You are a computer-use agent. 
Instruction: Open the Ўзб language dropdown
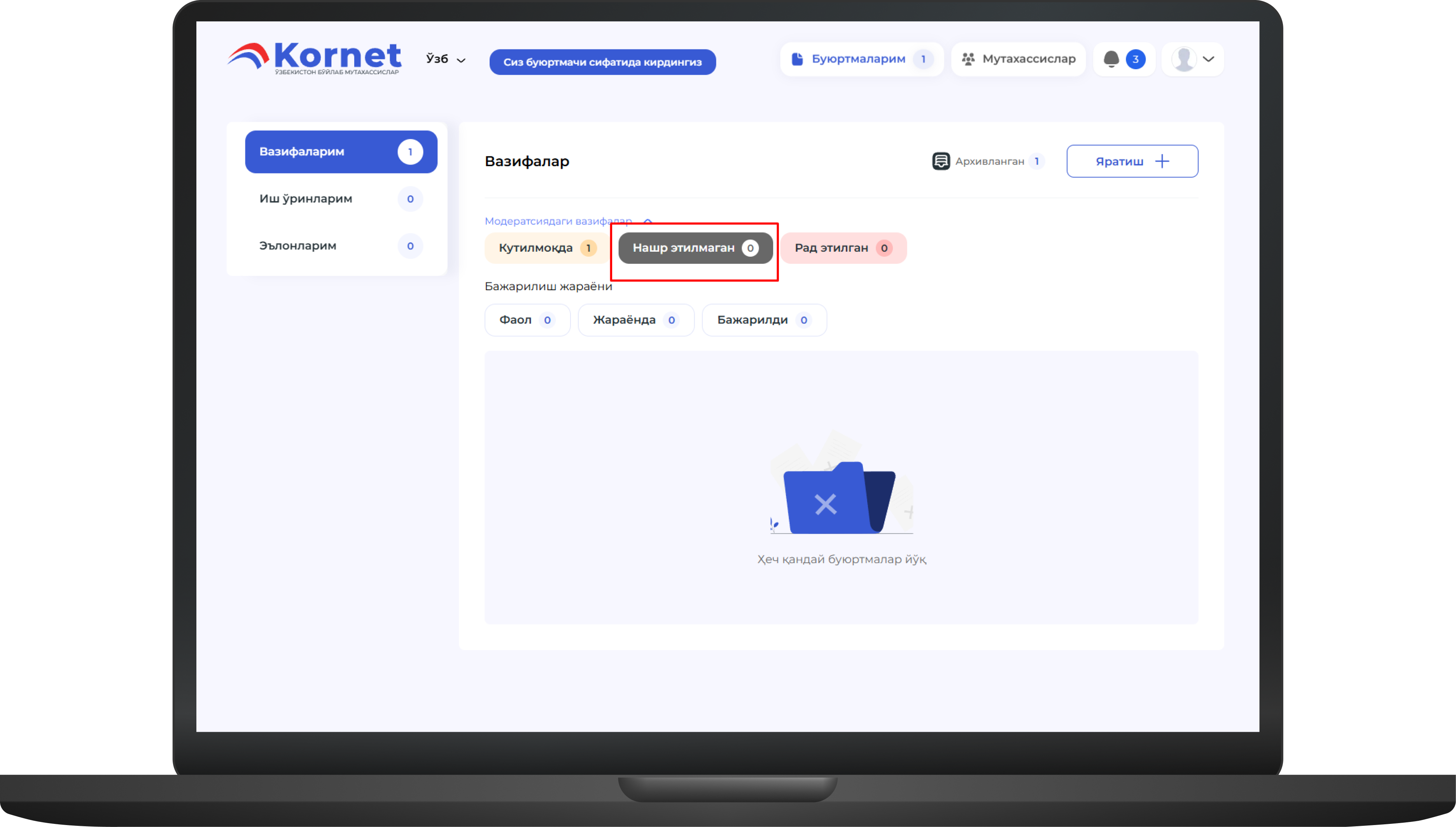446,59
